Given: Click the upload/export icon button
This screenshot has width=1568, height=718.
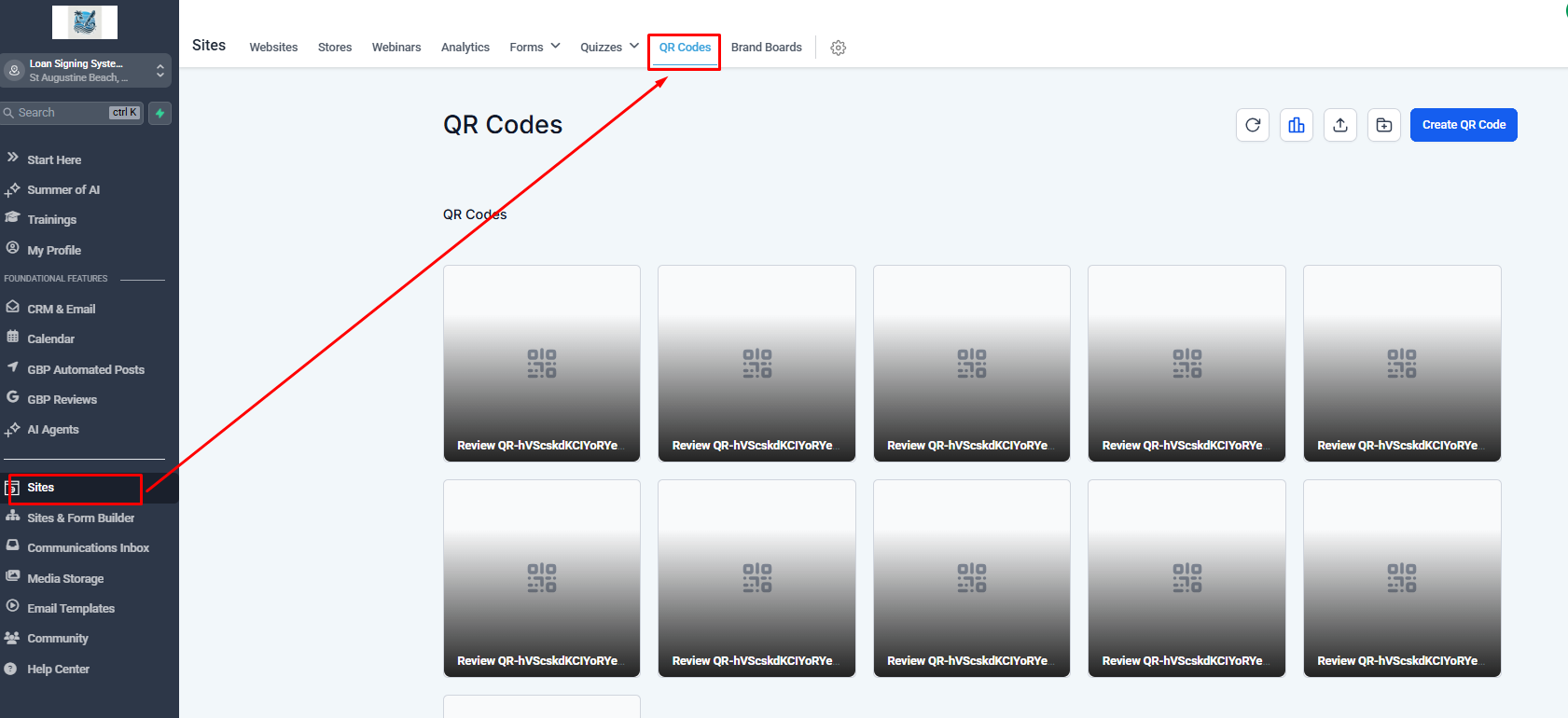Looking at the screenshot, I should pyautogui.click(x=1340, y=125).
